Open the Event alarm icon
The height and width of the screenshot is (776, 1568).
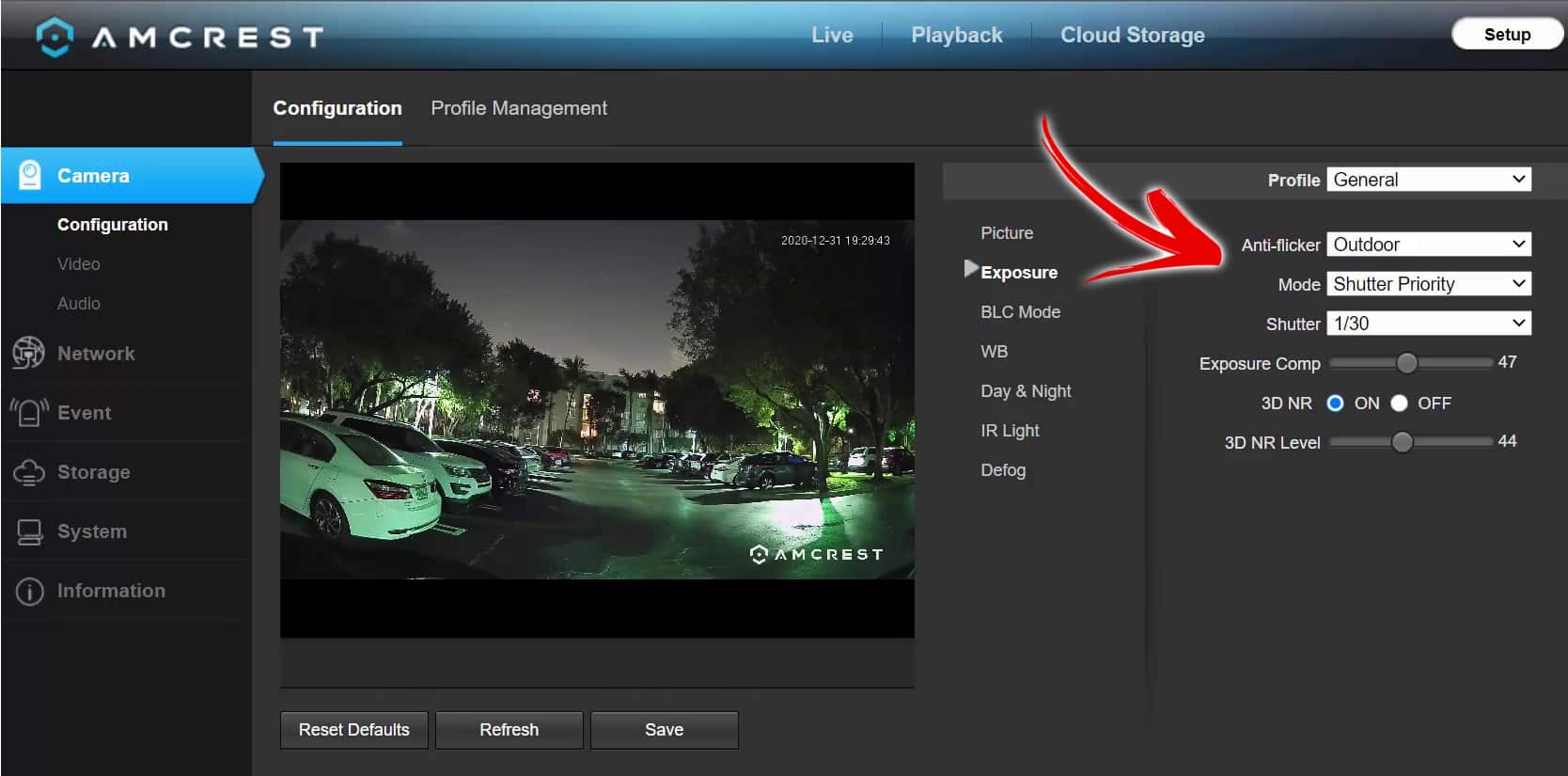pos(29,413)
